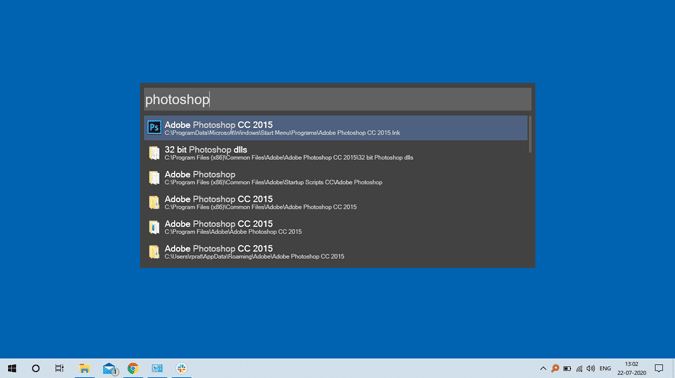Image resolution: width=675 pixels, height=378 pixels.
Task: Open Mail app from taskbar
Action: [x=109, y=369]
